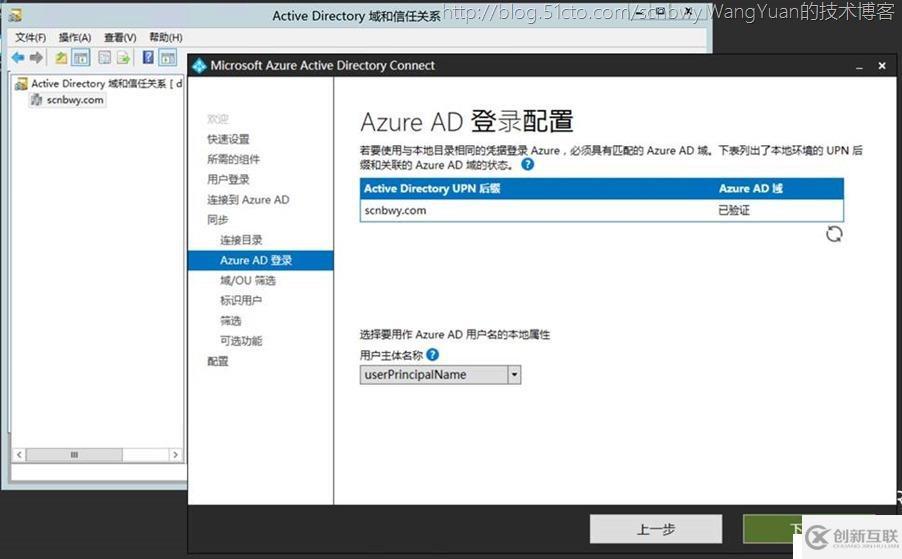The height and width of the screenshot is (559, 902).
Task: Click the horizontal scrollbar in tree pane
Action: [95, 455]
